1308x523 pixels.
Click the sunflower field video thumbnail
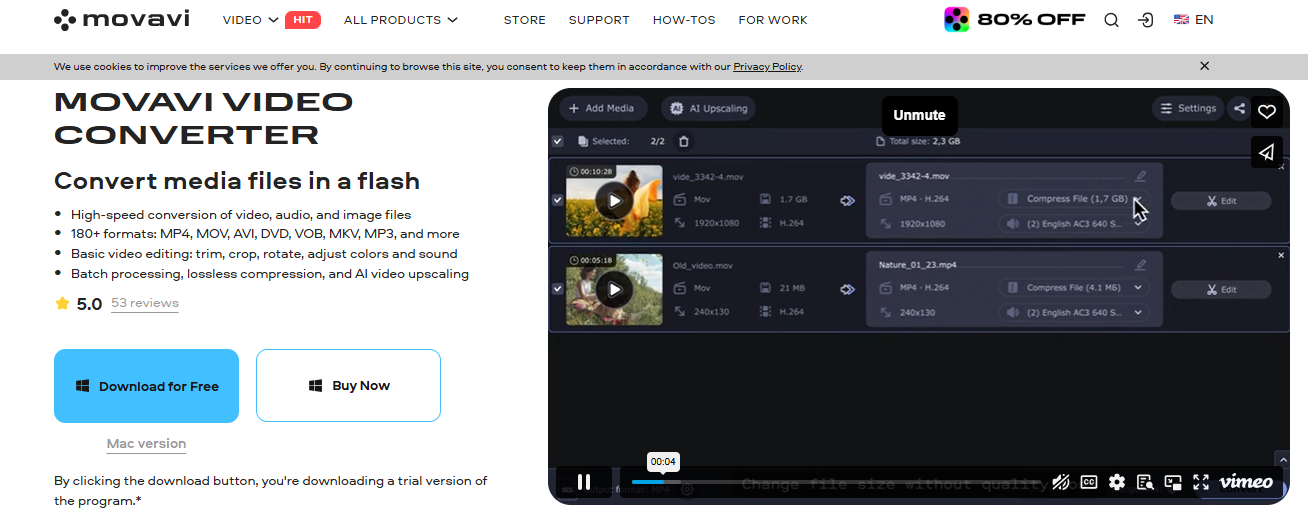point(614,200)
